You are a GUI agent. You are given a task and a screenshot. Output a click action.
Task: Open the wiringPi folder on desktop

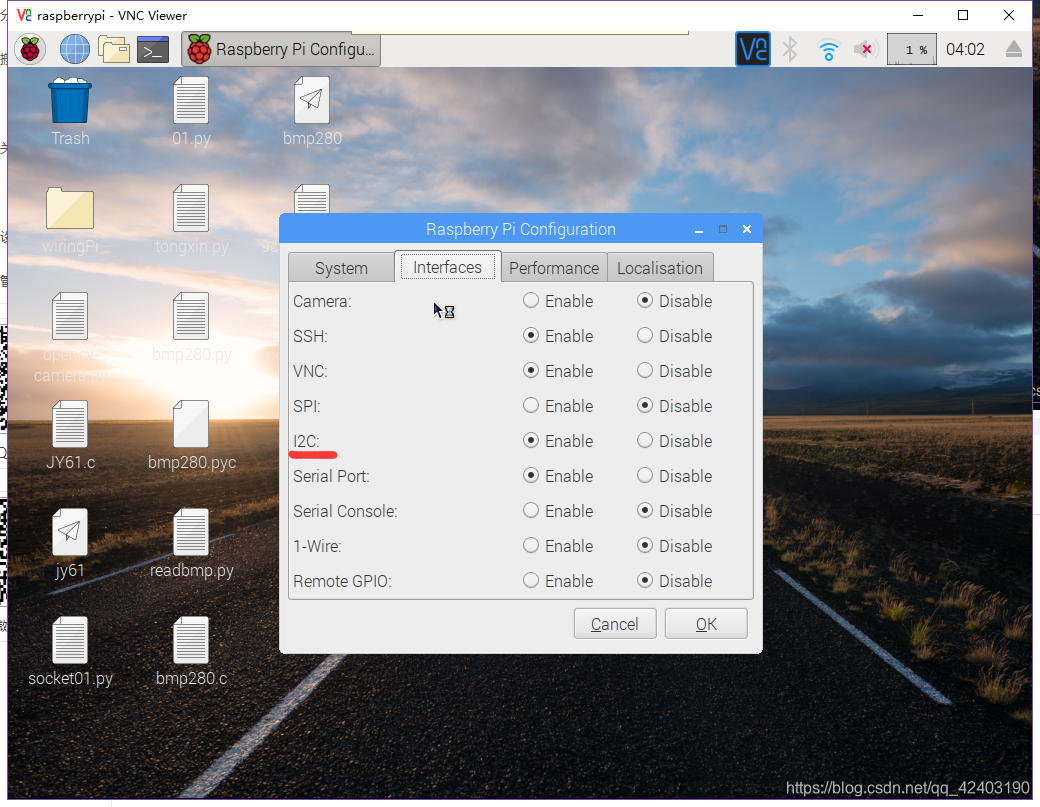click(70, 220)
